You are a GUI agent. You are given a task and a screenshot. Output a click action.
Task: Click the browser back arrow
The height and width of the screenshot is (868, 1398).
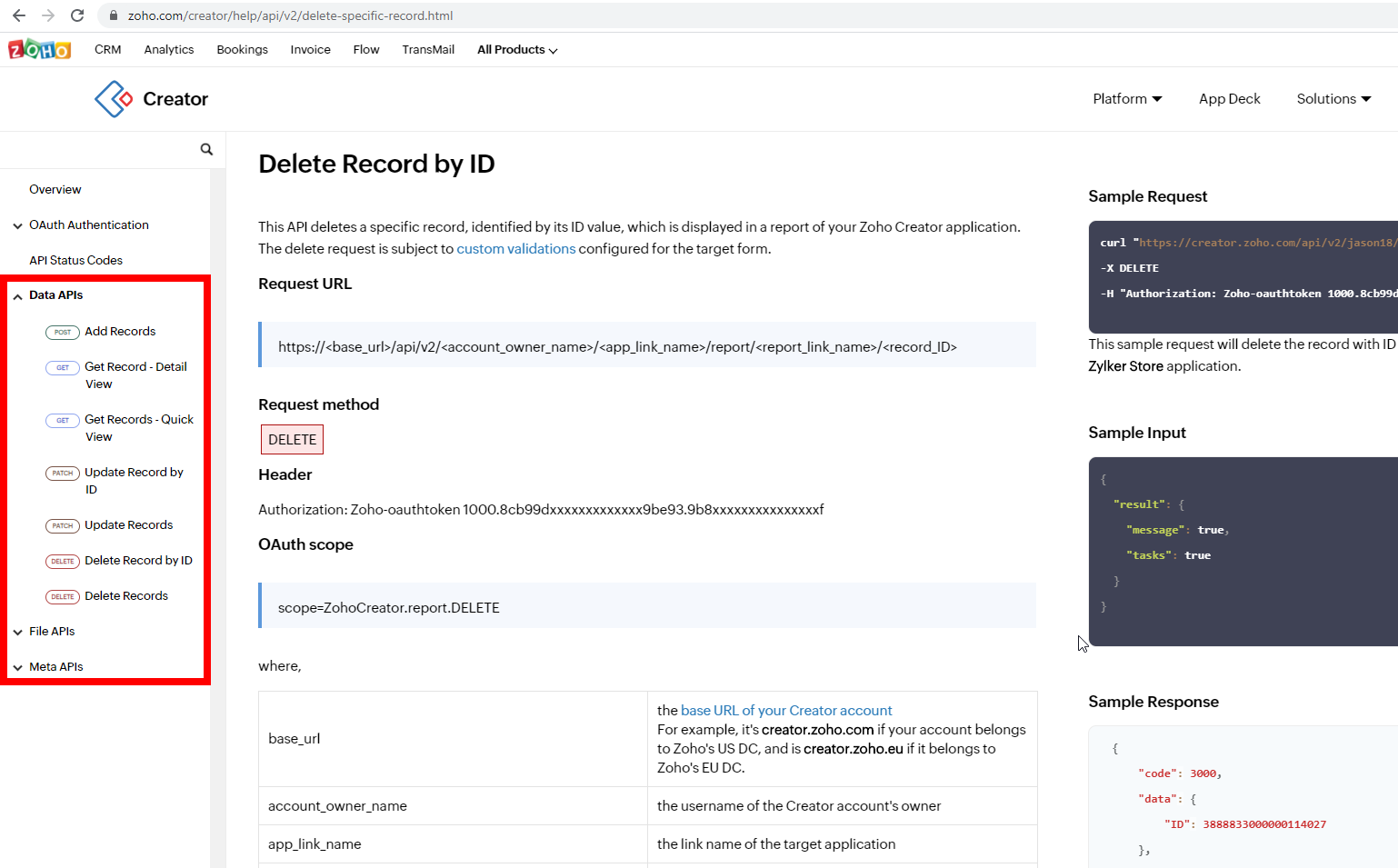pos(19,15)
